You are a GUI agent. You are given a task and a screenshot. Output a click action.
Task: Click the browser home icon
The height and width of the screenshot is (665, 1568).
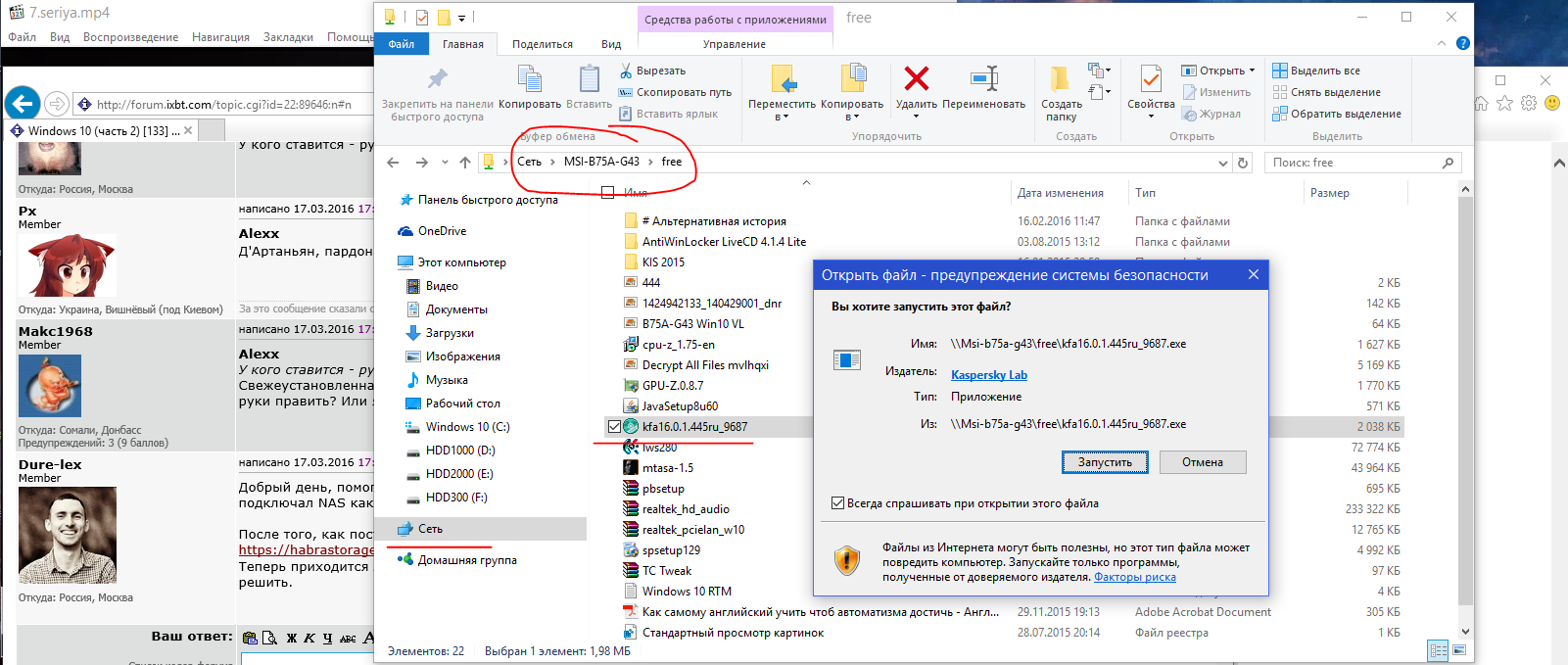1482,103
